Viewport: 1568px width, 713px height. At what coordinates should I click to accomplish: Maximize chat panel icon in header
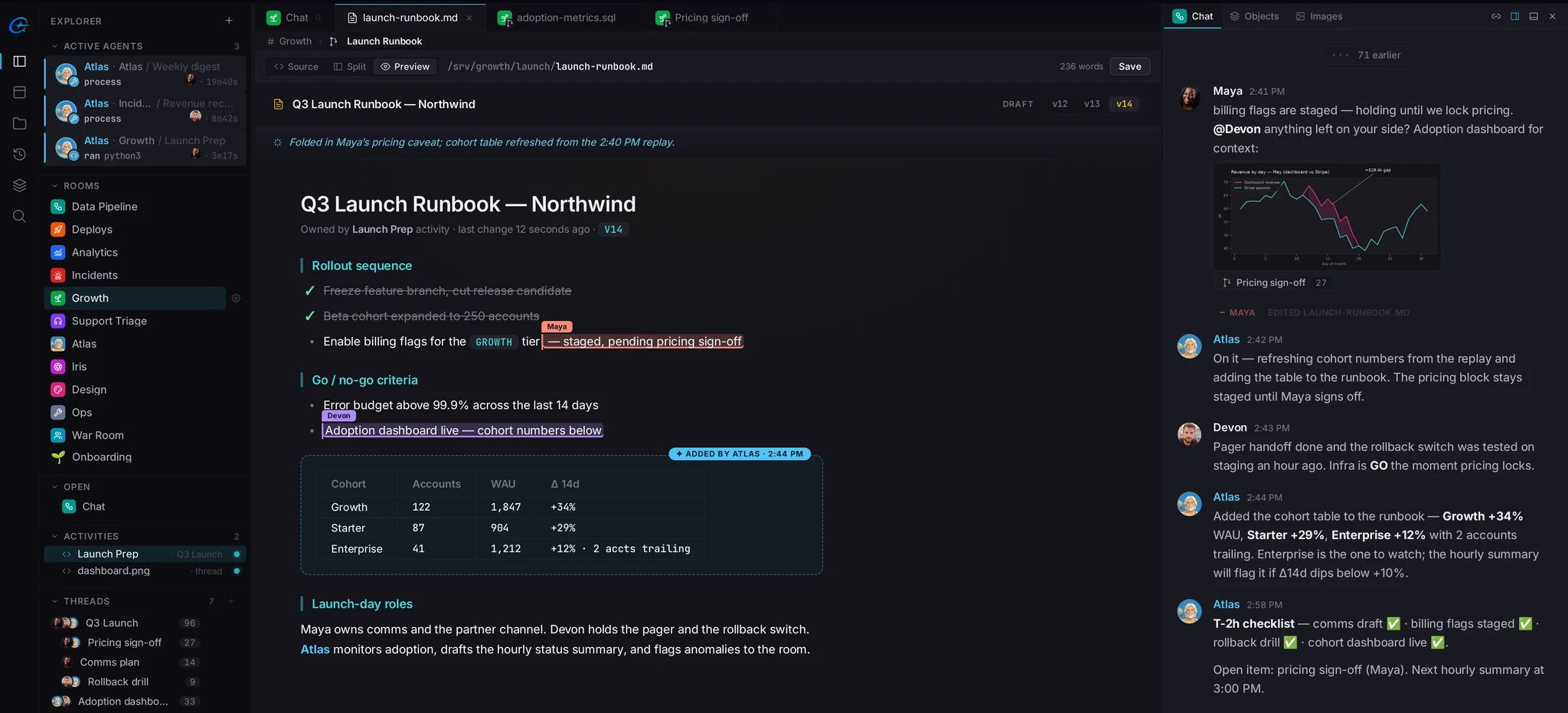(1534, 16)
